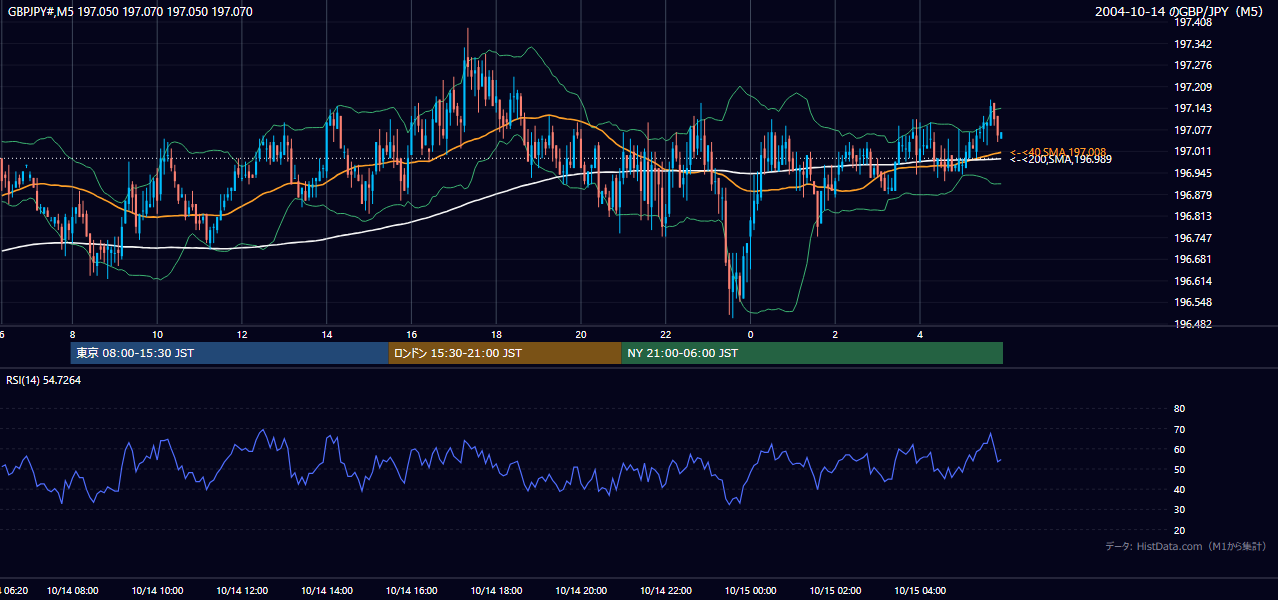
Task: Click the hour label 2 under the chart
Action: (x=835, y=334)
